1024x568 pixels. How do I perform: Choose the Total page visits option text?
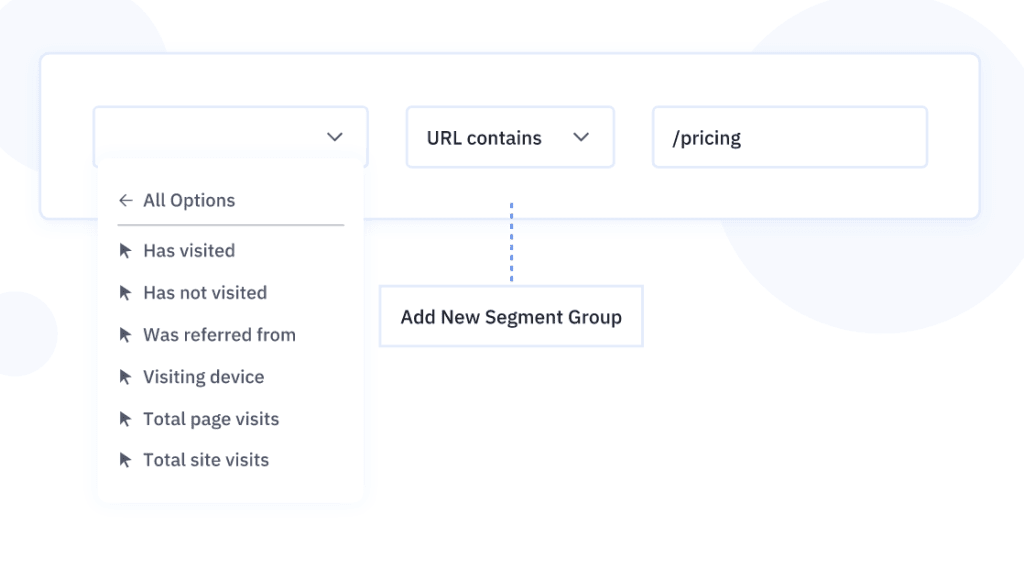point(211,419)
